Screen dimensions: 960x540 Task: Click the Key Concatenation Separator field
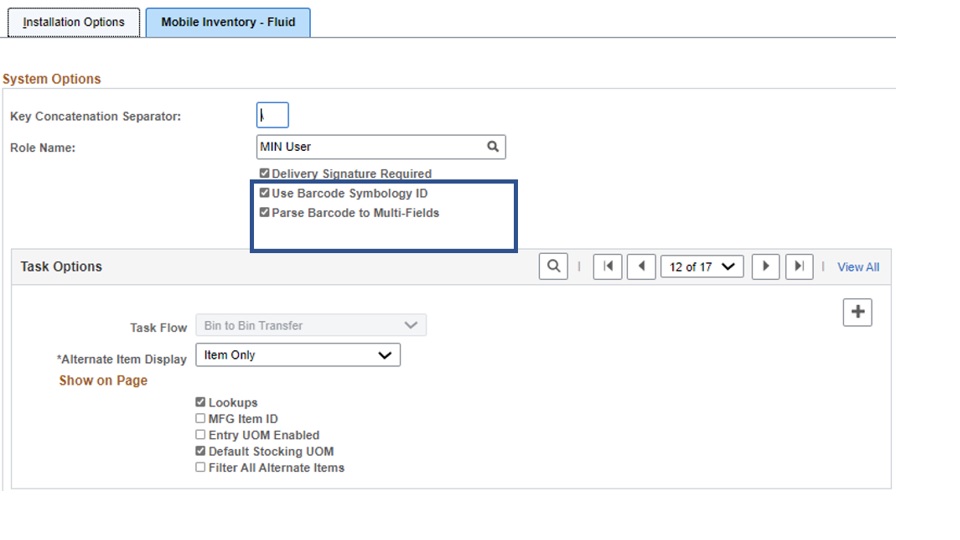click(x=273, y=116)
